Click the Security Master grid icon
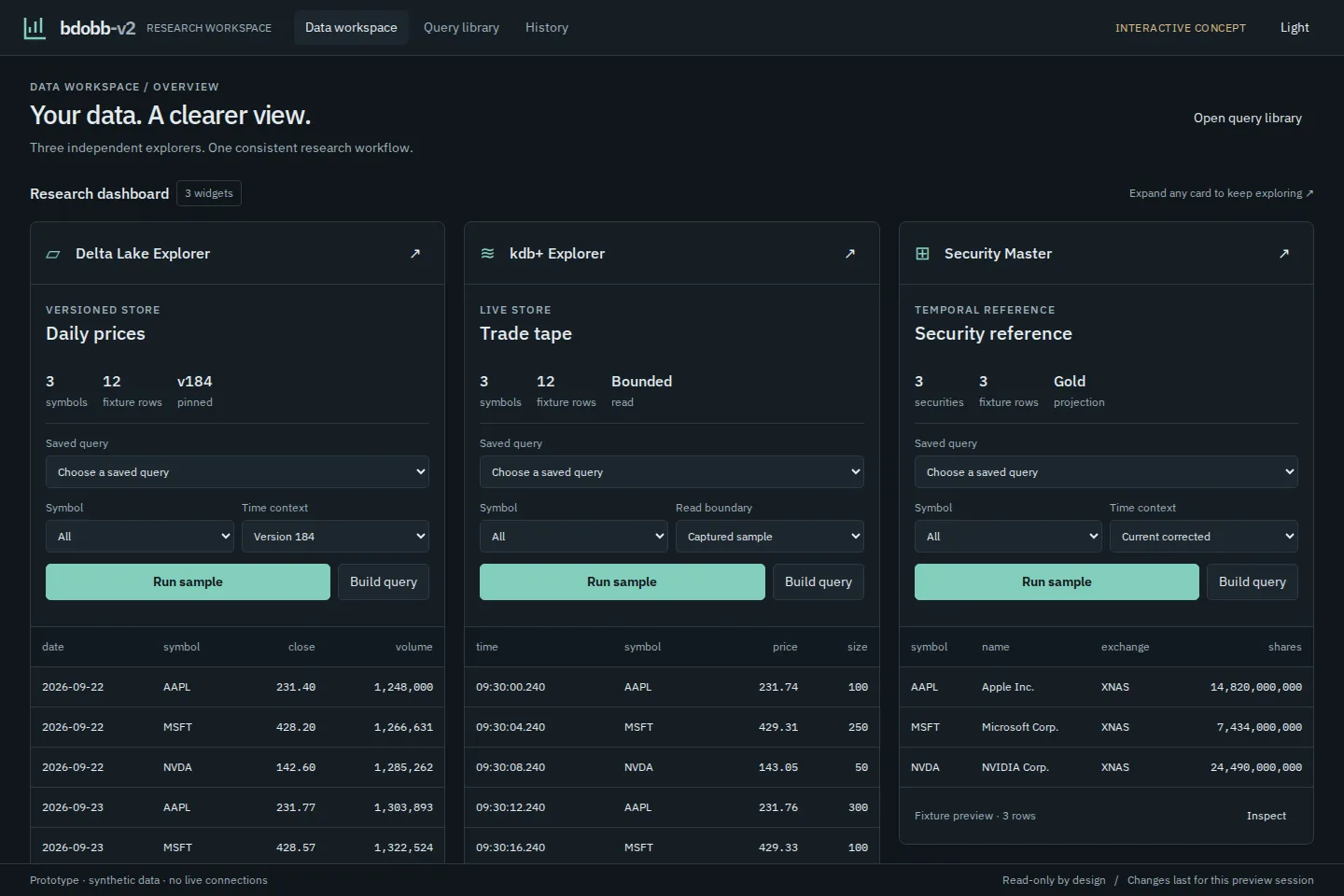The width and height of the screenshot is (1344, 896). tap(922, 253)
